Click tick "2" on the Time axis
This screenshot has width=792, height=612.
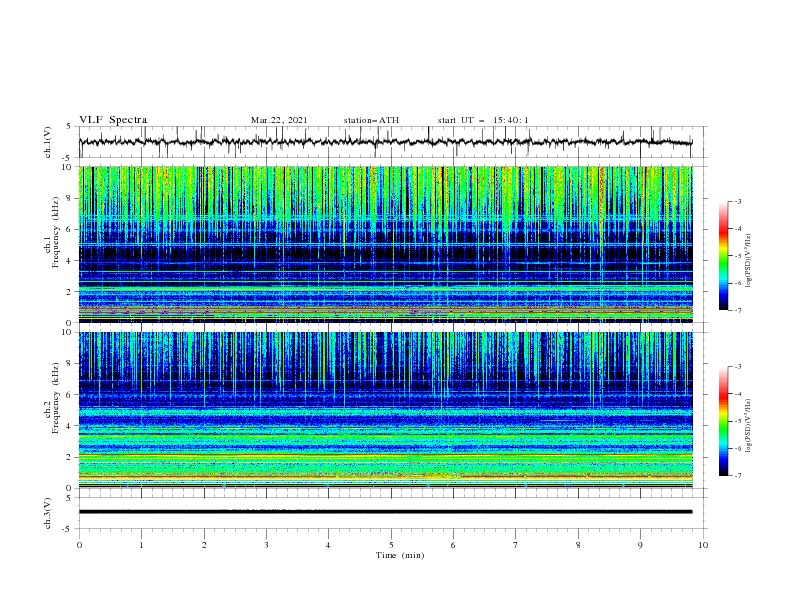tap(204, 545)
